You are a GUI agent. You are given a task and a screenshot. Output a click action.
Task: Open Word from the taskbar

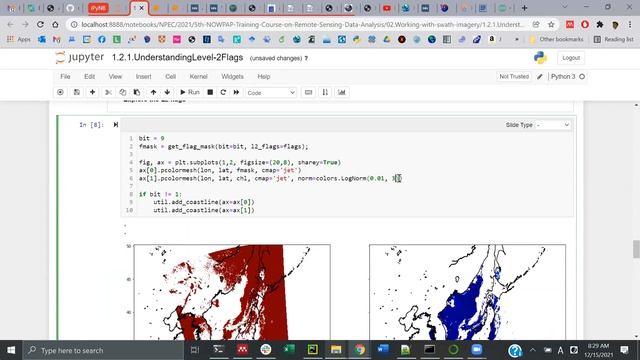[383, 350]
